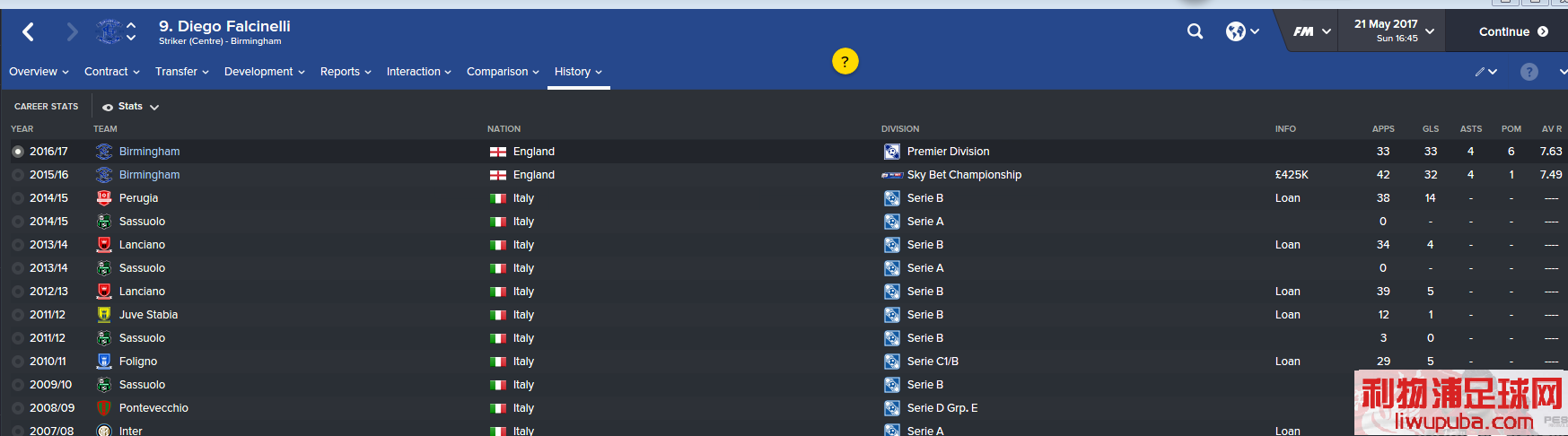Click the Perugia club badge icon
Viewport: 1568px width, 436px height.
[x=104, y=198]
